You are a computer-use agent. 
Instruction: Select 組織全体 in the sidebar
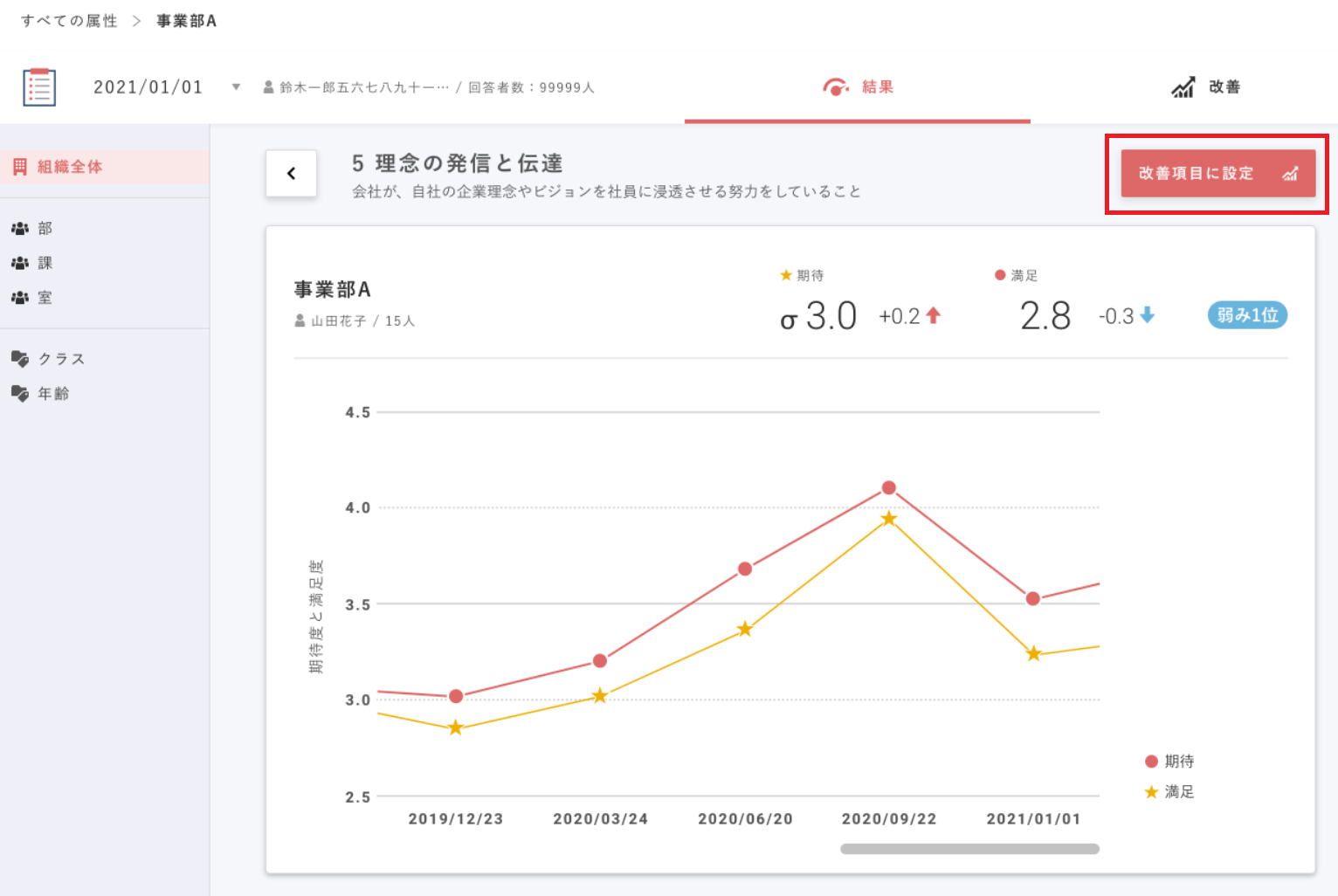coord(70,167)
